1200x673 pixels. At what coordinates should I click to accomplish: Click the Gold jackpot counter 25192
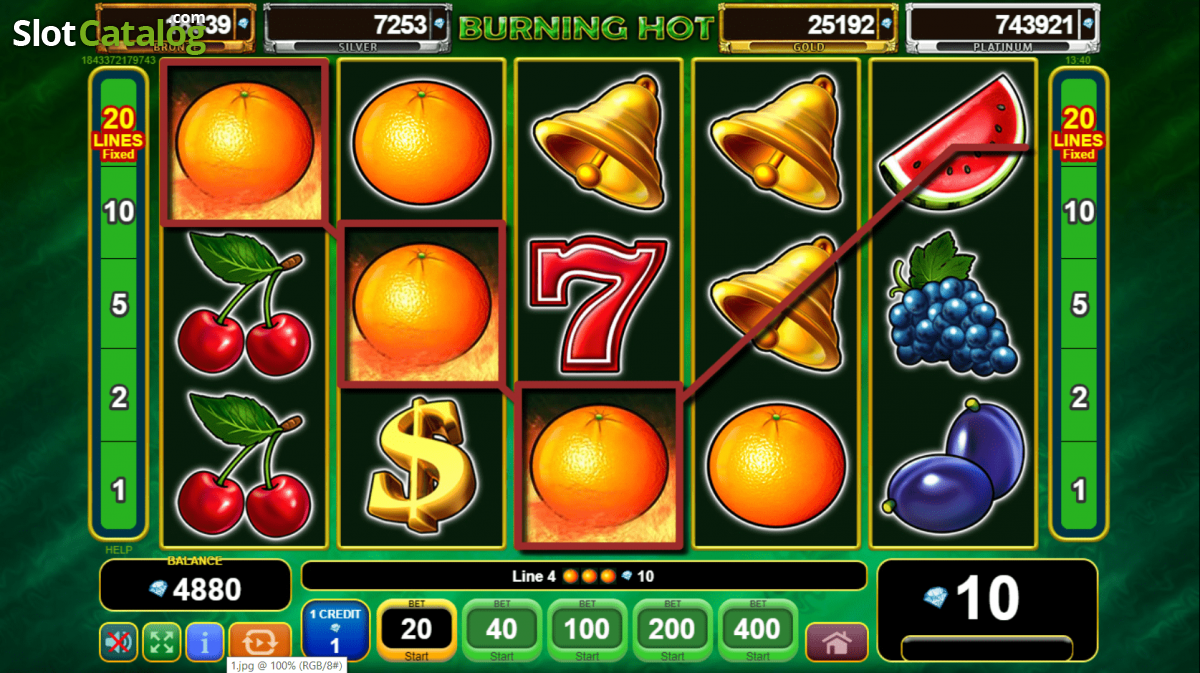[x=809, y=28]
